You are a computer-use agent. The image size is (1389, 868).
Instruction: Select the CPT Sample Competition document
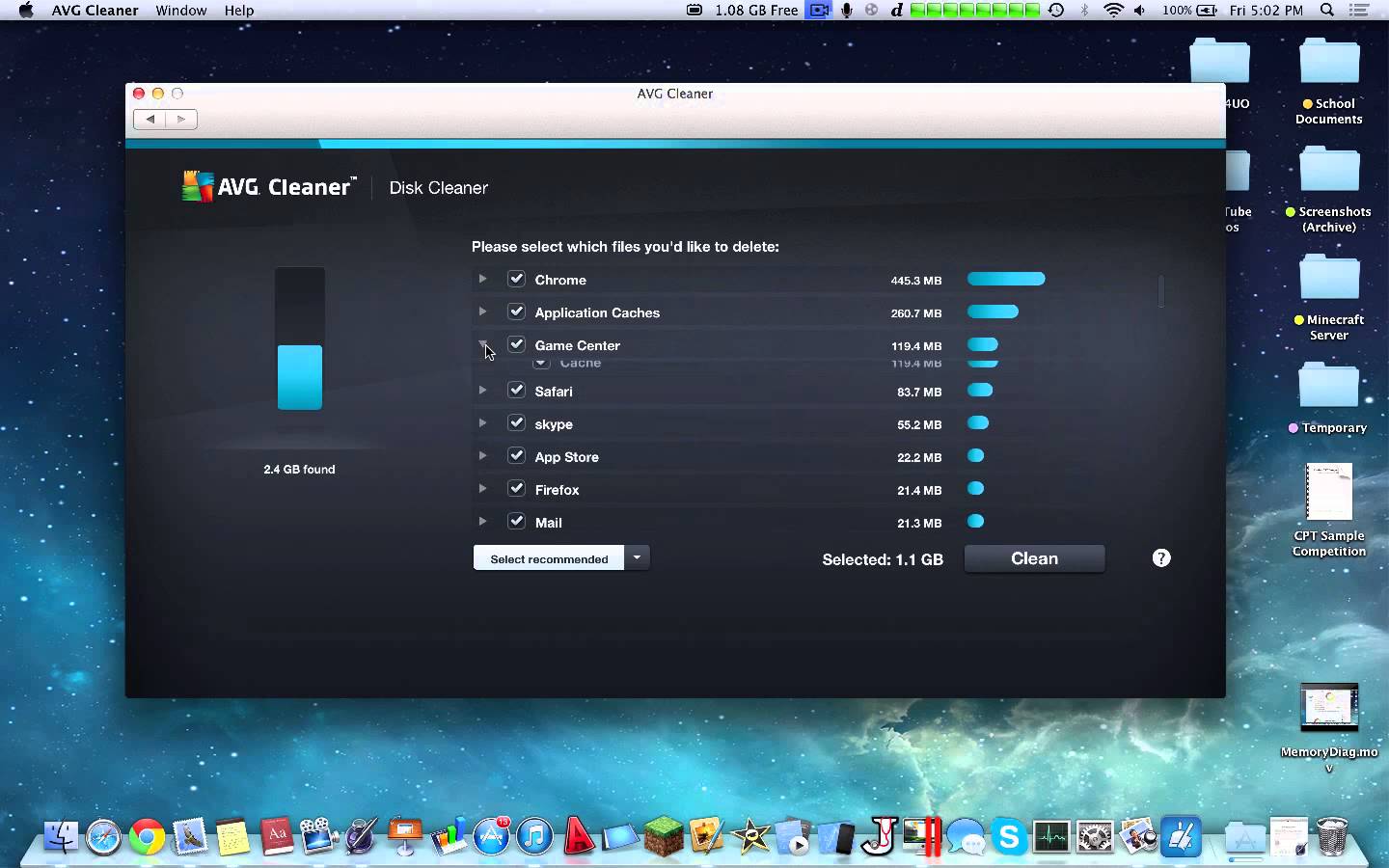(1329, 510)
